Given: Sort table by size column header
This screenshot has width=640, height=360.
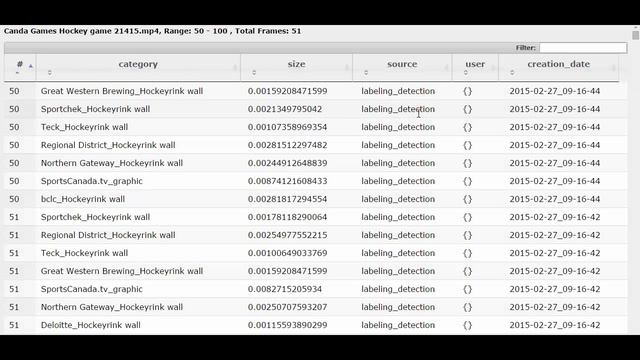Looking at the screenshot, I should click(296, 67).
